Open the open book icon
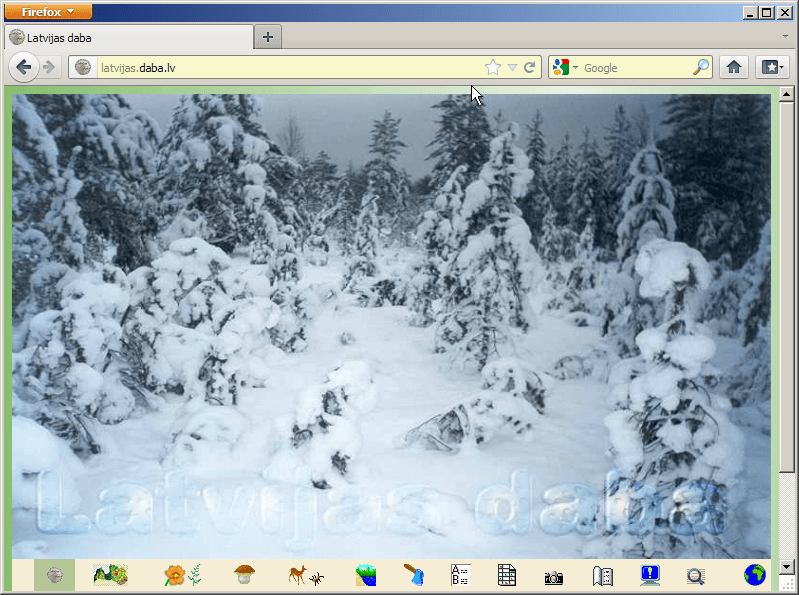Screen dimensions: 799x595 coord(602,576)
